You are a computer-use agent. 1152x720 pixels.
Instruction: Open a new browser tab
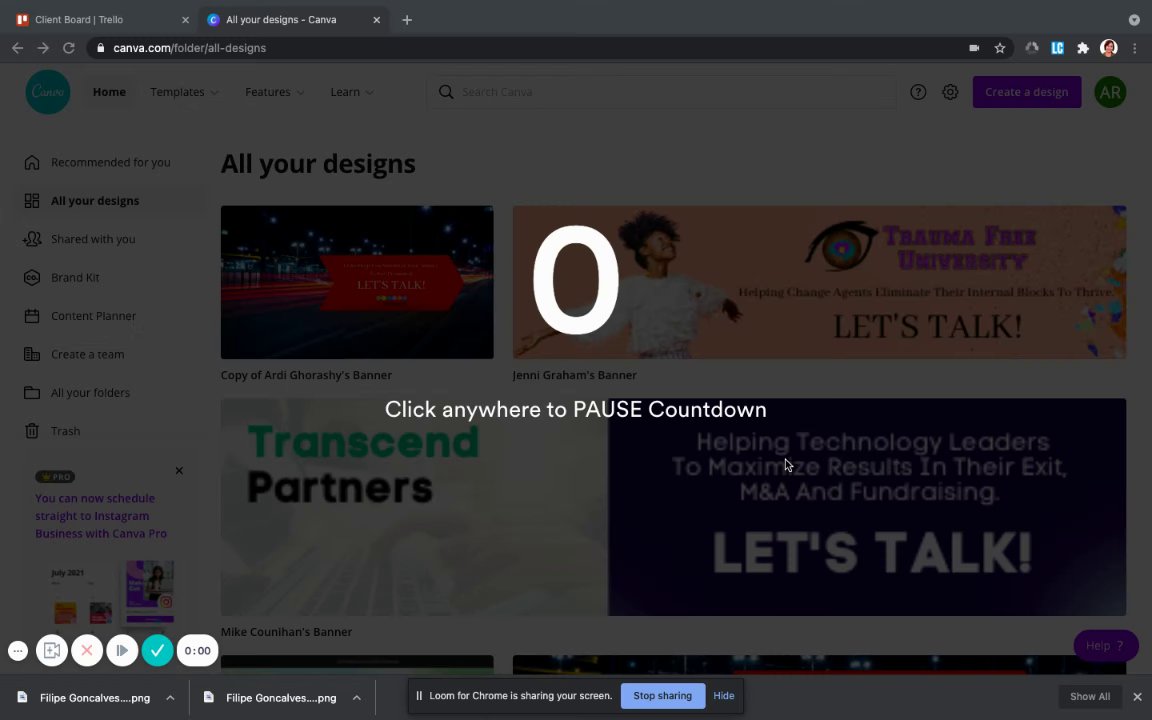click(407, 20)
